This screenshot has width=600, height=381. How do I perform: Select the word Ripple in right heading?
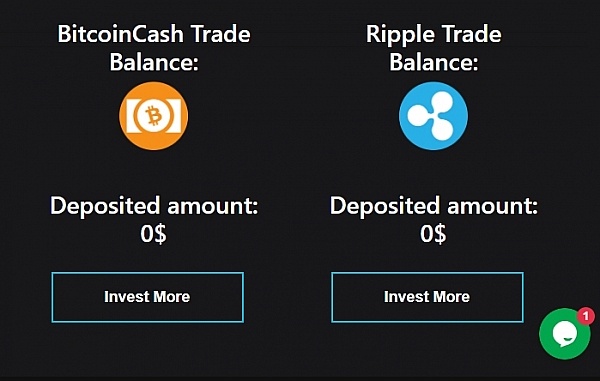coord(401,35)
